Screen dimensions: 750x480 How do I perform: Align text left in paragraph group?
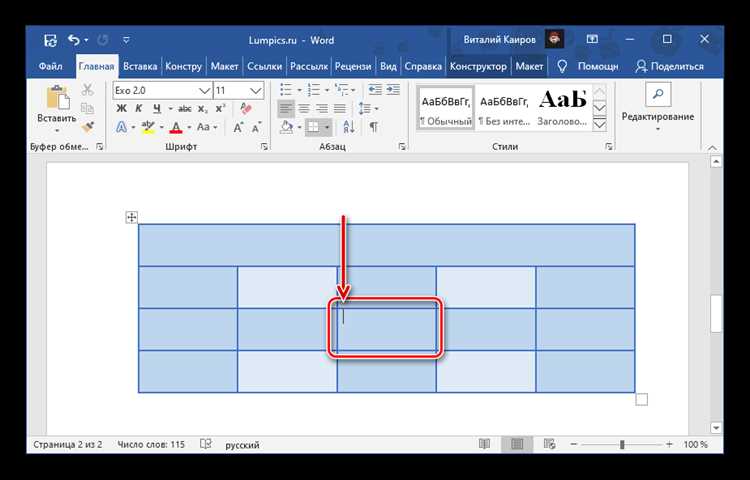(286, 109)
